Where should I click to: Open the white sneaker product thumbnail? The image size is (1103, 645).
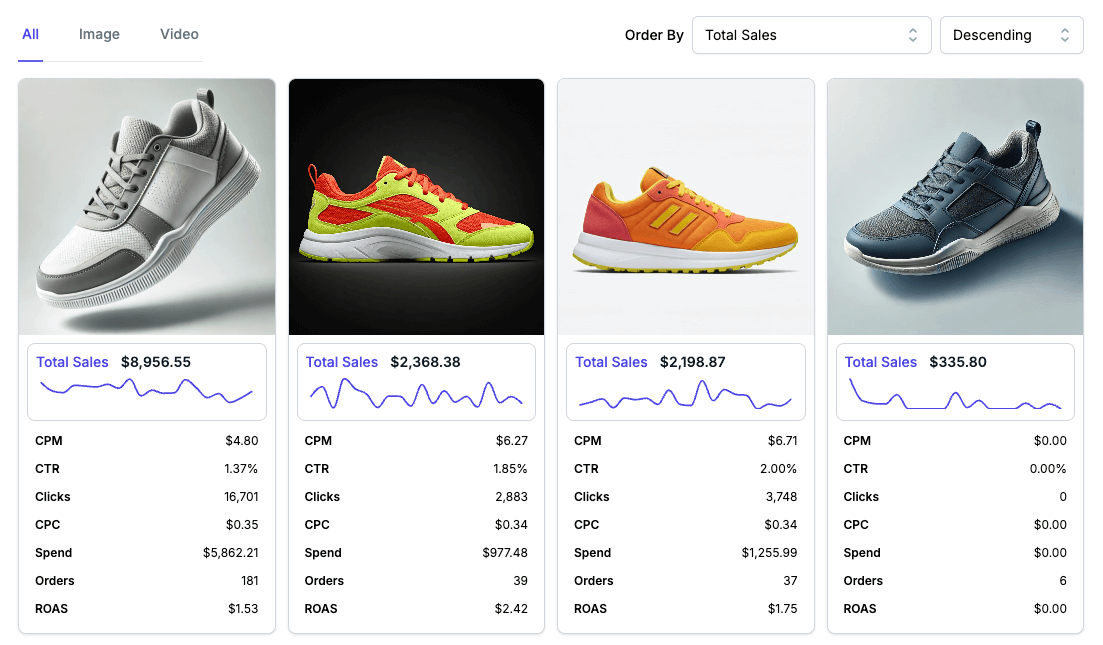(146, 206)
